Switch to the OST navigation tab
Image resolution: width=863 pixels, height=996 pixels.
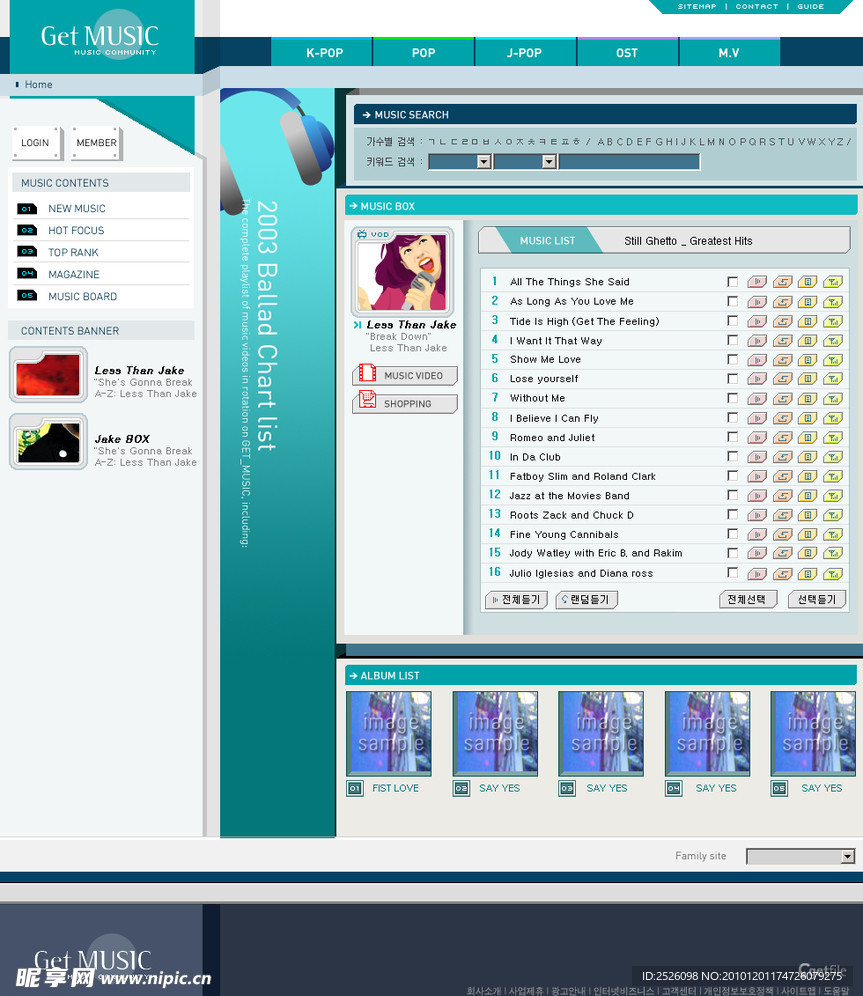(627, 53)
